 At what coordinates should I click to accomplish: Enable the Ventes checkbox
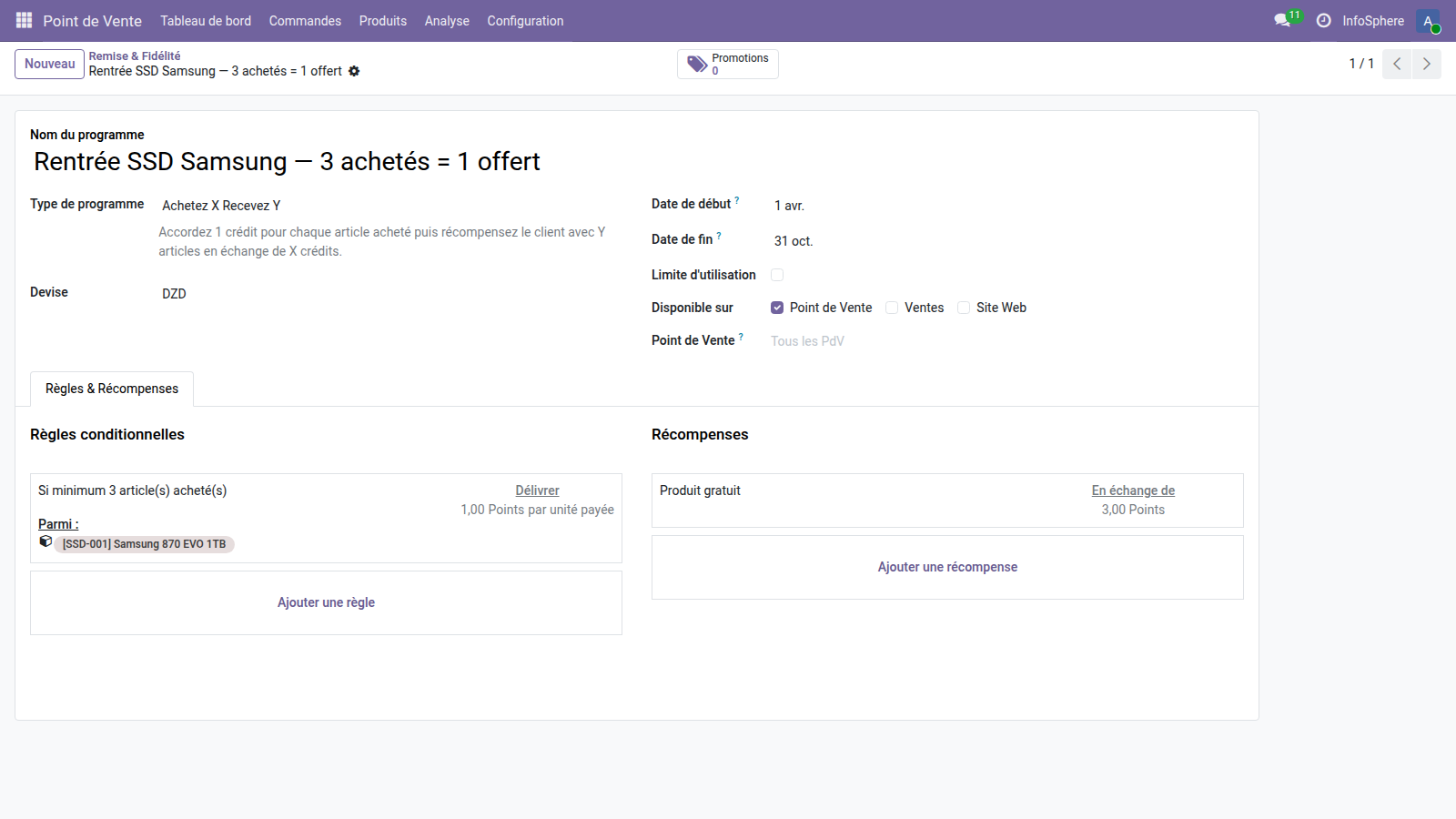[x=892, y=308]
